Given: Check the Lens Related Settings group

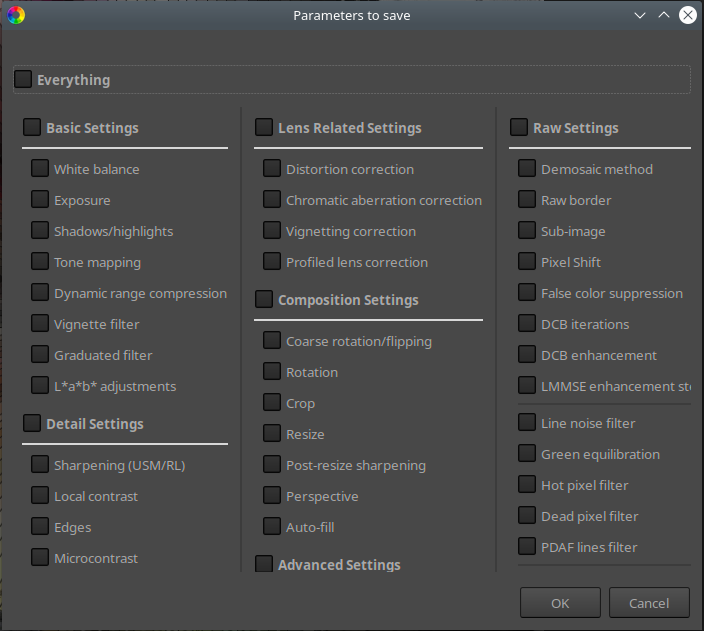Looking at the screenshot, I should (x=264, y=127).
